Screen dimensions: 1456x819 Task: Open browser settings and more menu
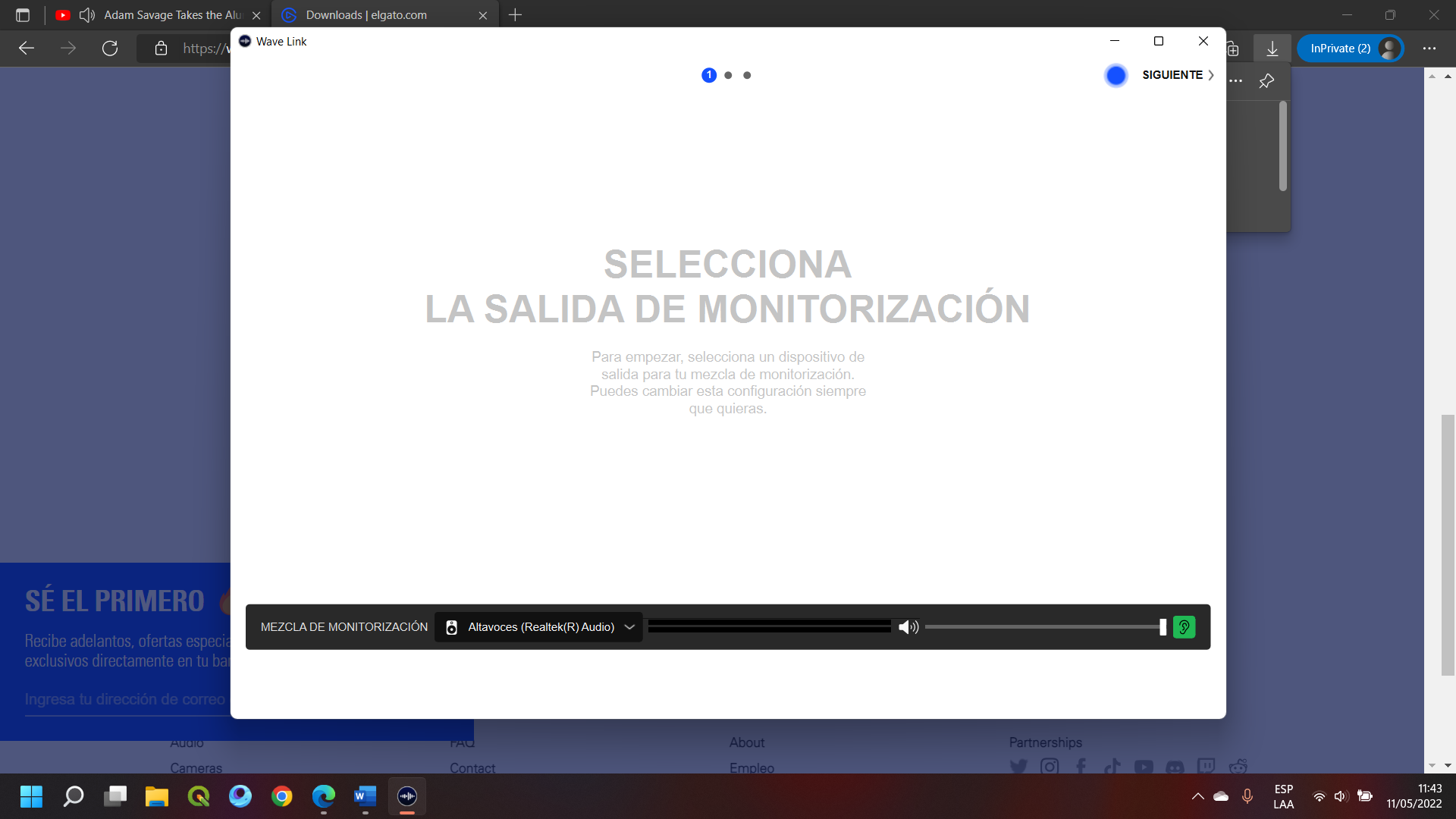[1429, 49]
